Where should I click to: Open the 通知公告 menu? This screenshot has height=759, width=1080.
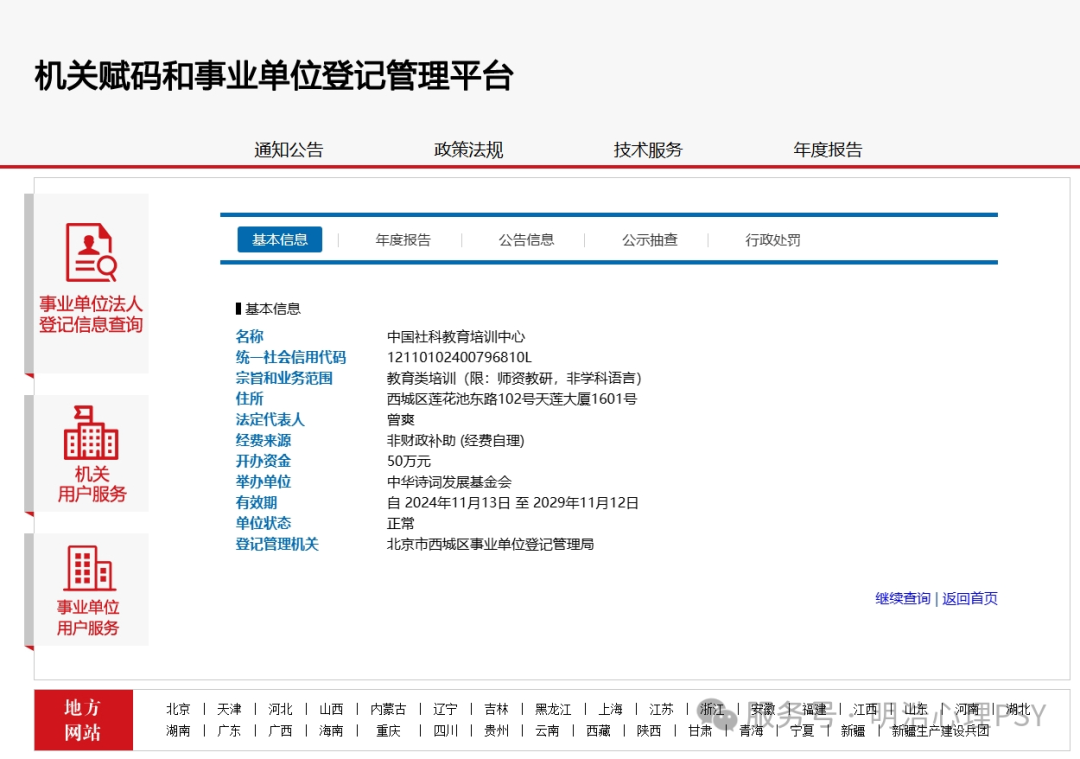[x=289, y=149]
